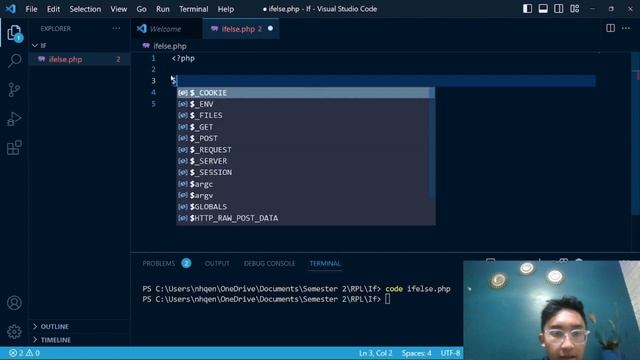Click the VS Code logo in title bar

11,9
